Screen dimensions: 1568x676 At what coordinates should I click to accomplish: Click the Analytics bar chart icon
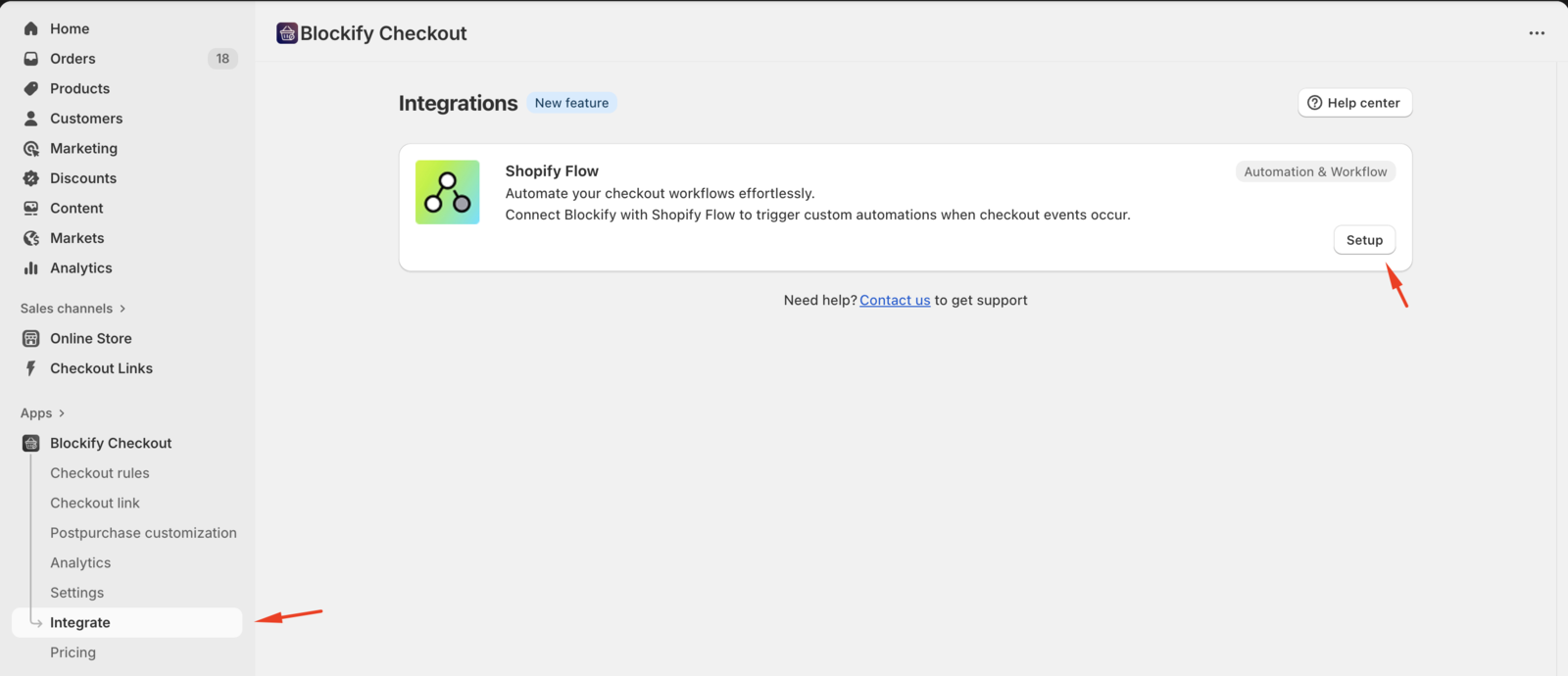(31, 268)
